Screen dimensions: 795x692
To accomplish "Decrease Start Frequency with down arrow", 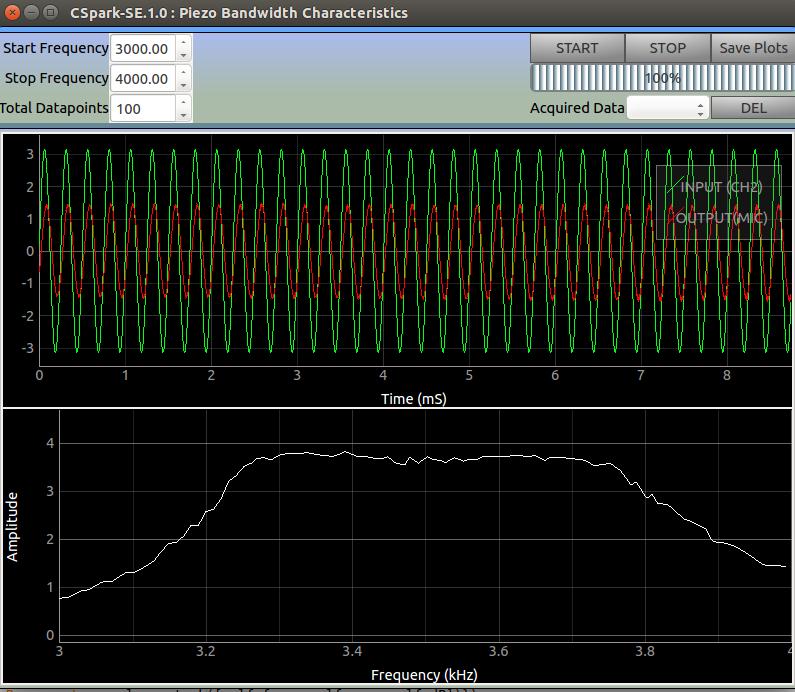I will click(x=183, y=54).
